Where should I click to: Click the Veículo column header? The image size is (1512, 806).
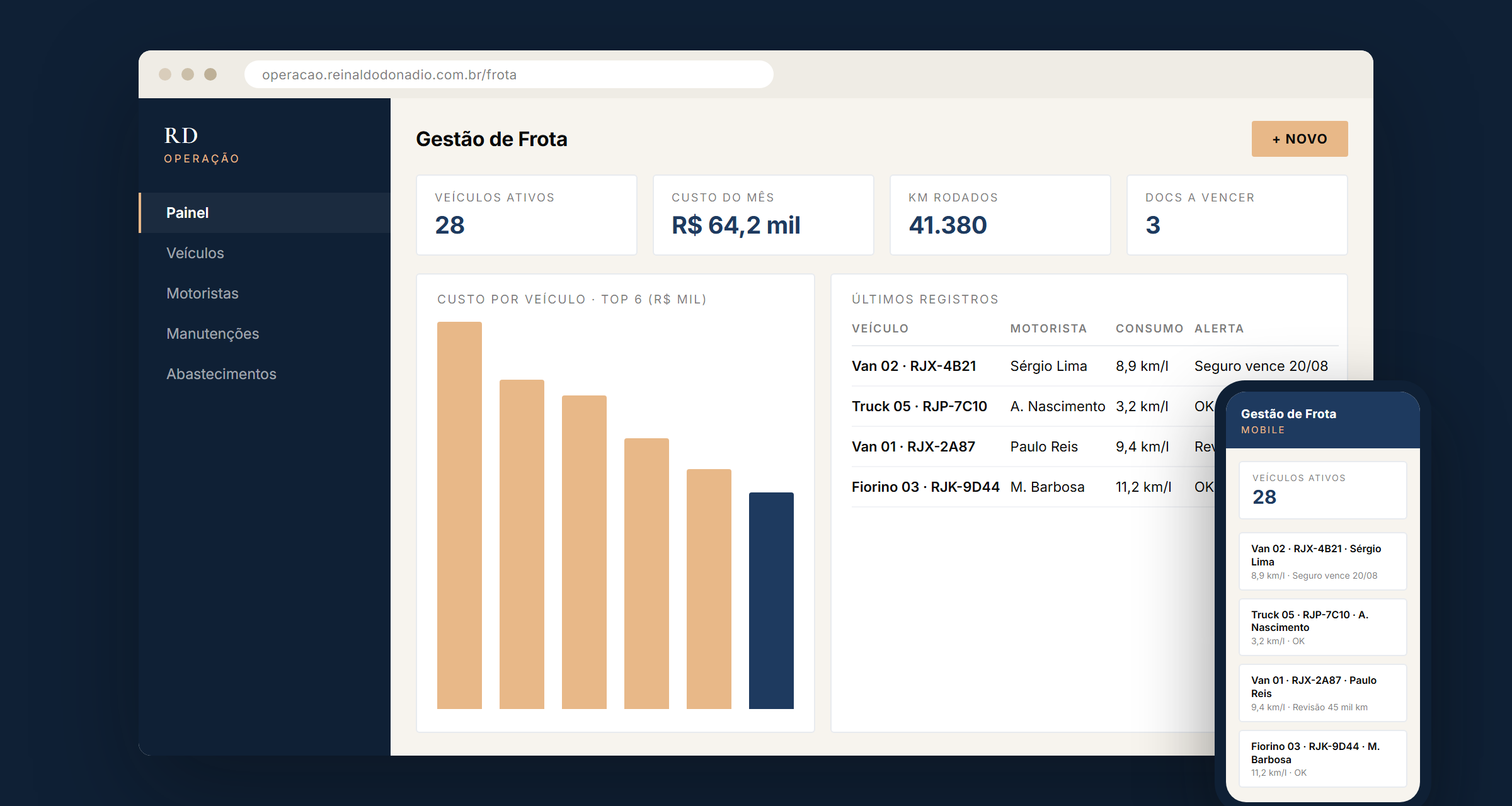pyautogui.click(x=880, y=329)
